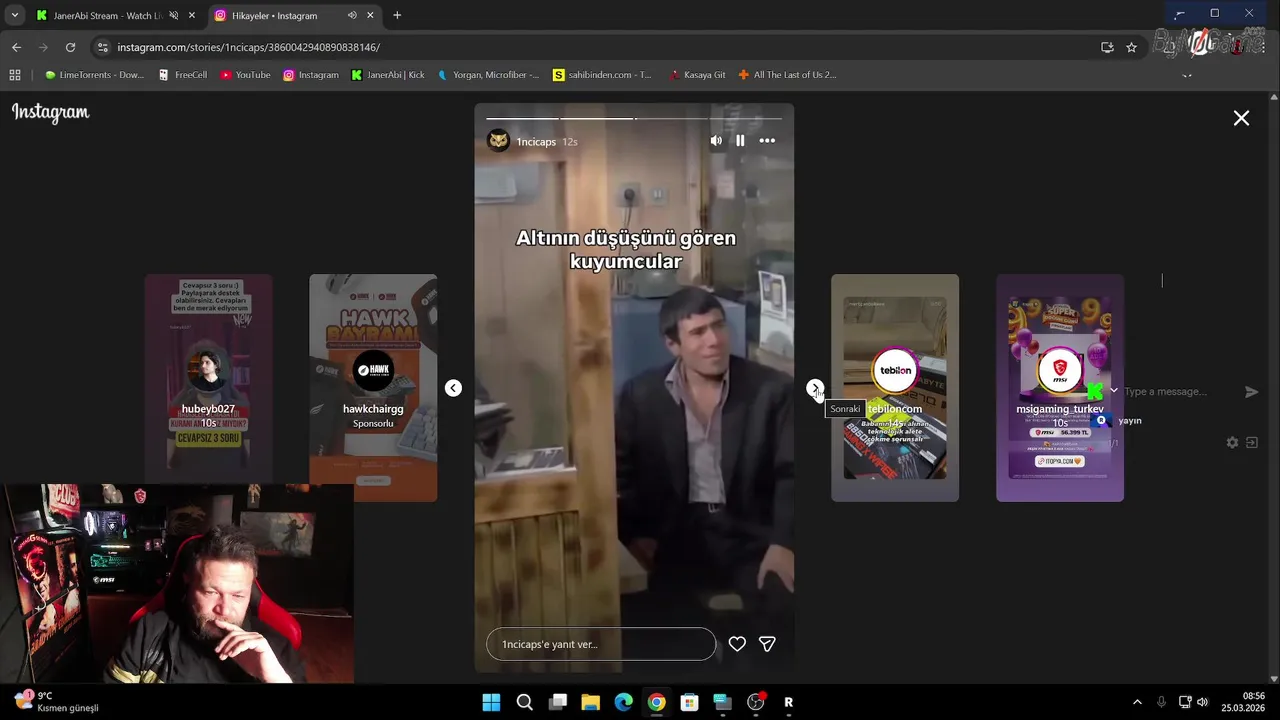Close the Instagram story viewer
Viewport: 1280px width, 720px height.
(1241, 118)
